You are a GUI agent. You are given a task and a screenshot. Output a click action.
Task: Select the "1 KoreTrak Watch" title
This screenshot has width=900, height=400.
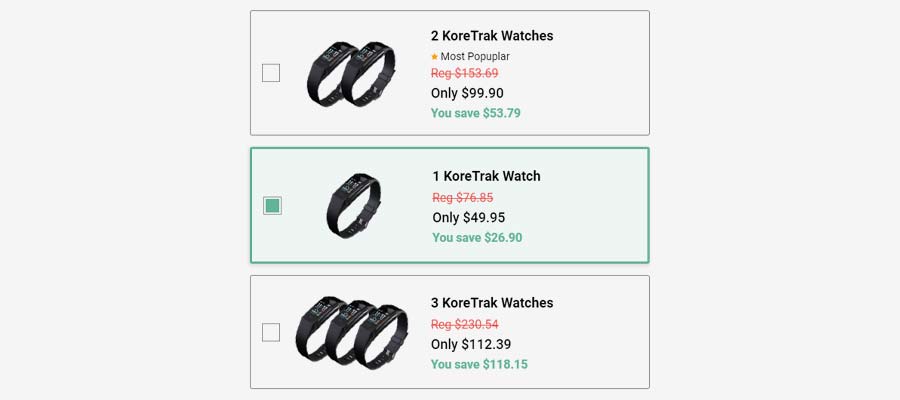486,176
